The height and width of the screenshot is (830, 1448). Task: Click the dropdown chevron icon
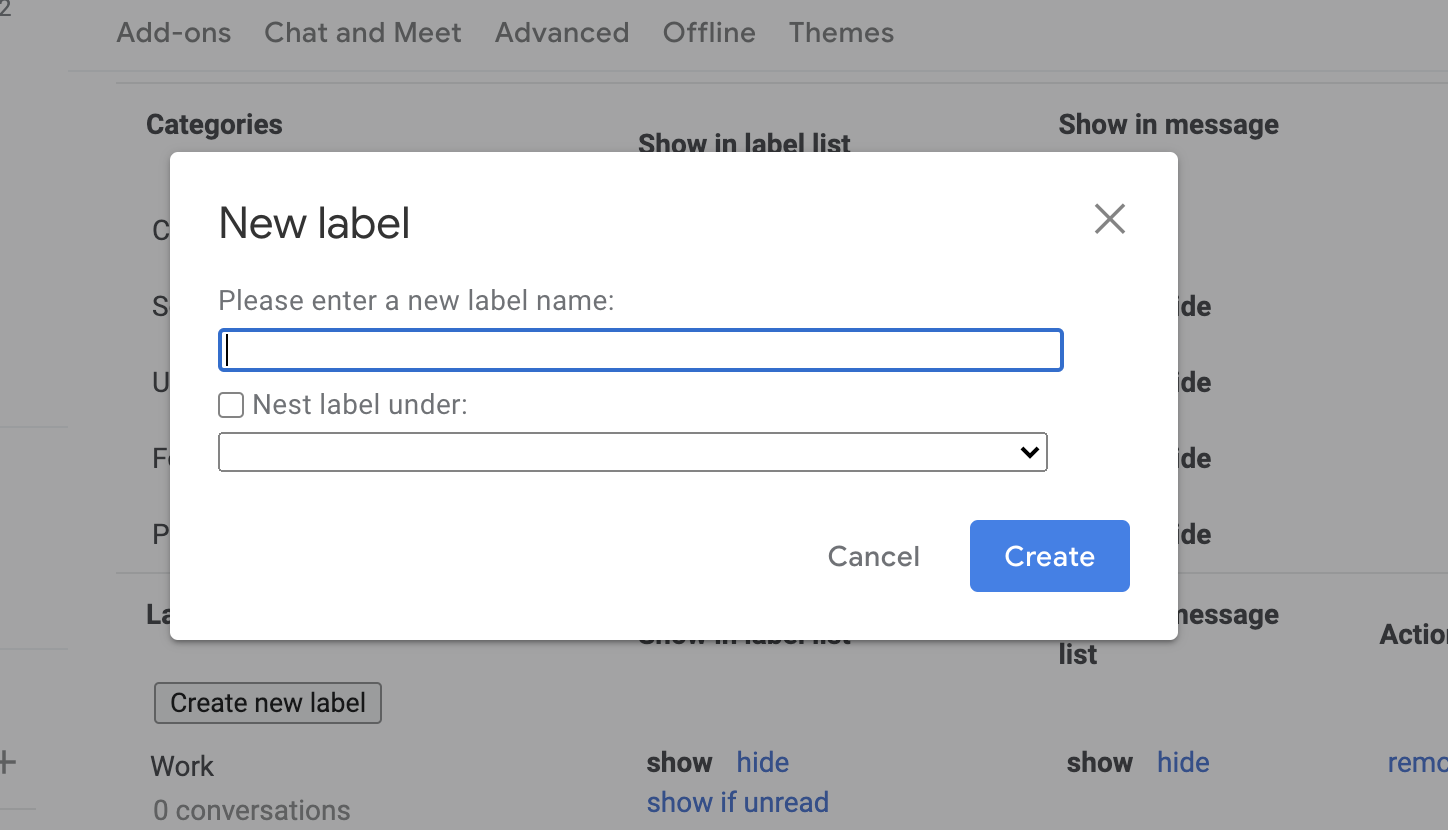pos(1028,452)
